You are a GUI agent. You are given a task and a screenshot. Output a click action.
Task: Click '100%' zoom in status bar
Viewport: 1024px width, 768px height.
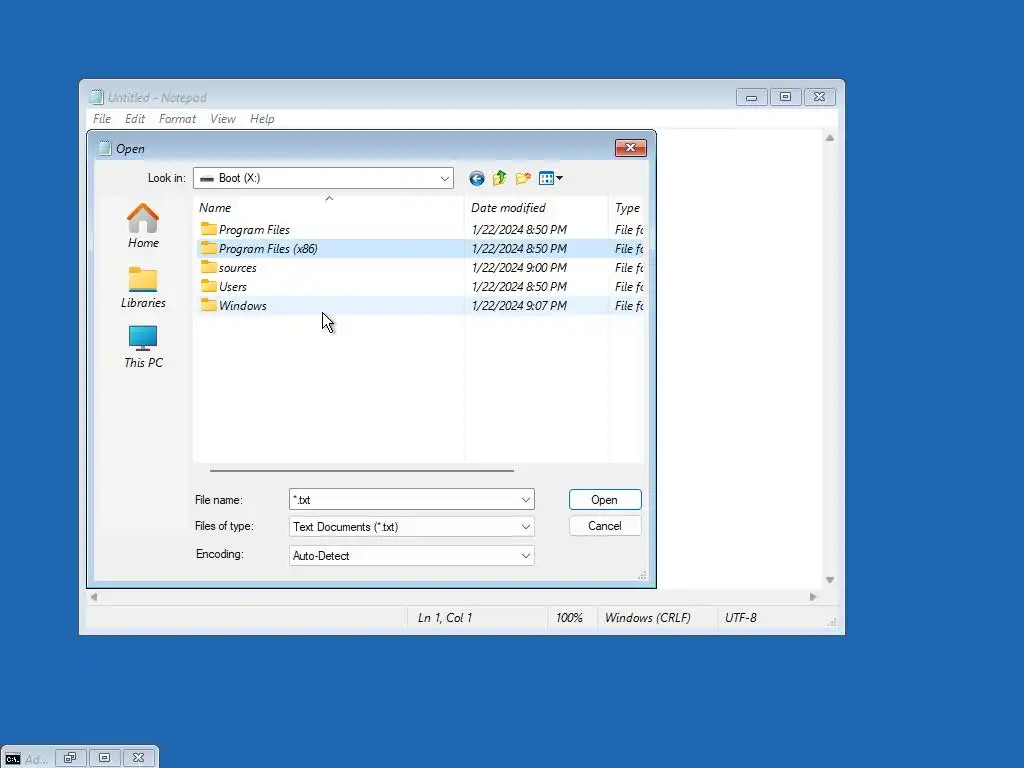click(x=569, y=618)
